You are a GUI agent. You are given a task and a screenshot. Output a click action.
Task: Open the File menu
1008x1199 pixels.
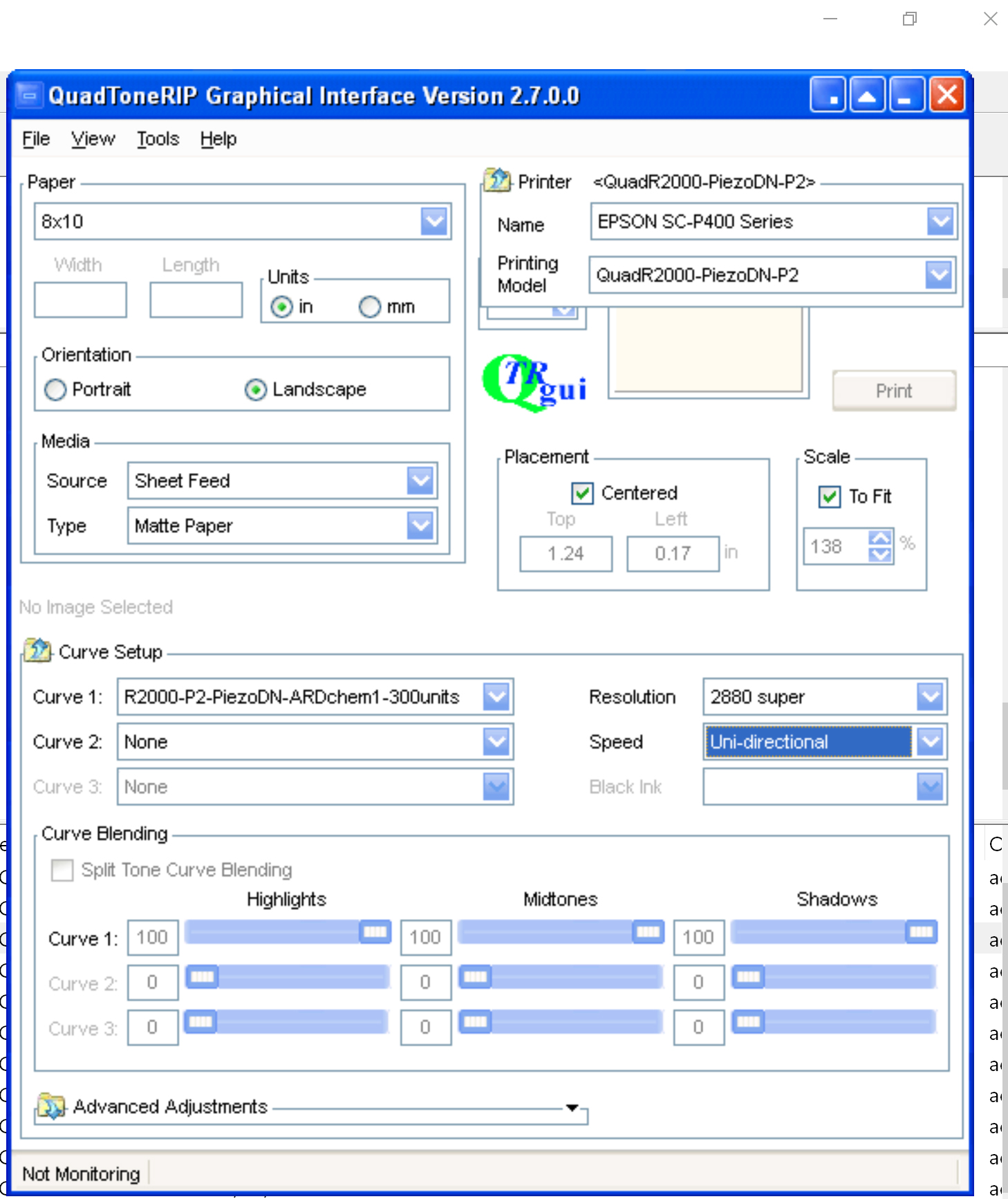[36, 139]
